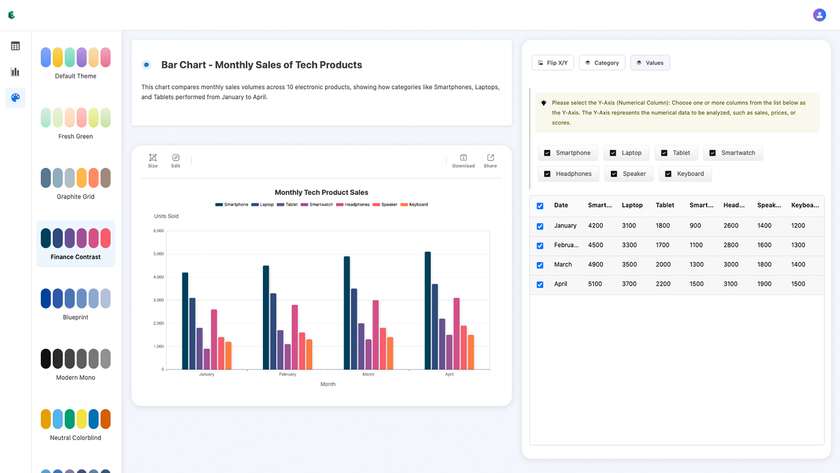Open the chart Edit tool

175,160
